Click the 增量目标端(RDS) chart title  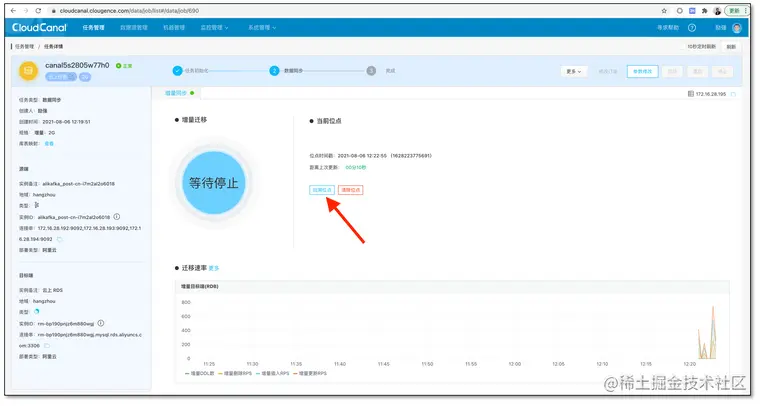[200, 287]
